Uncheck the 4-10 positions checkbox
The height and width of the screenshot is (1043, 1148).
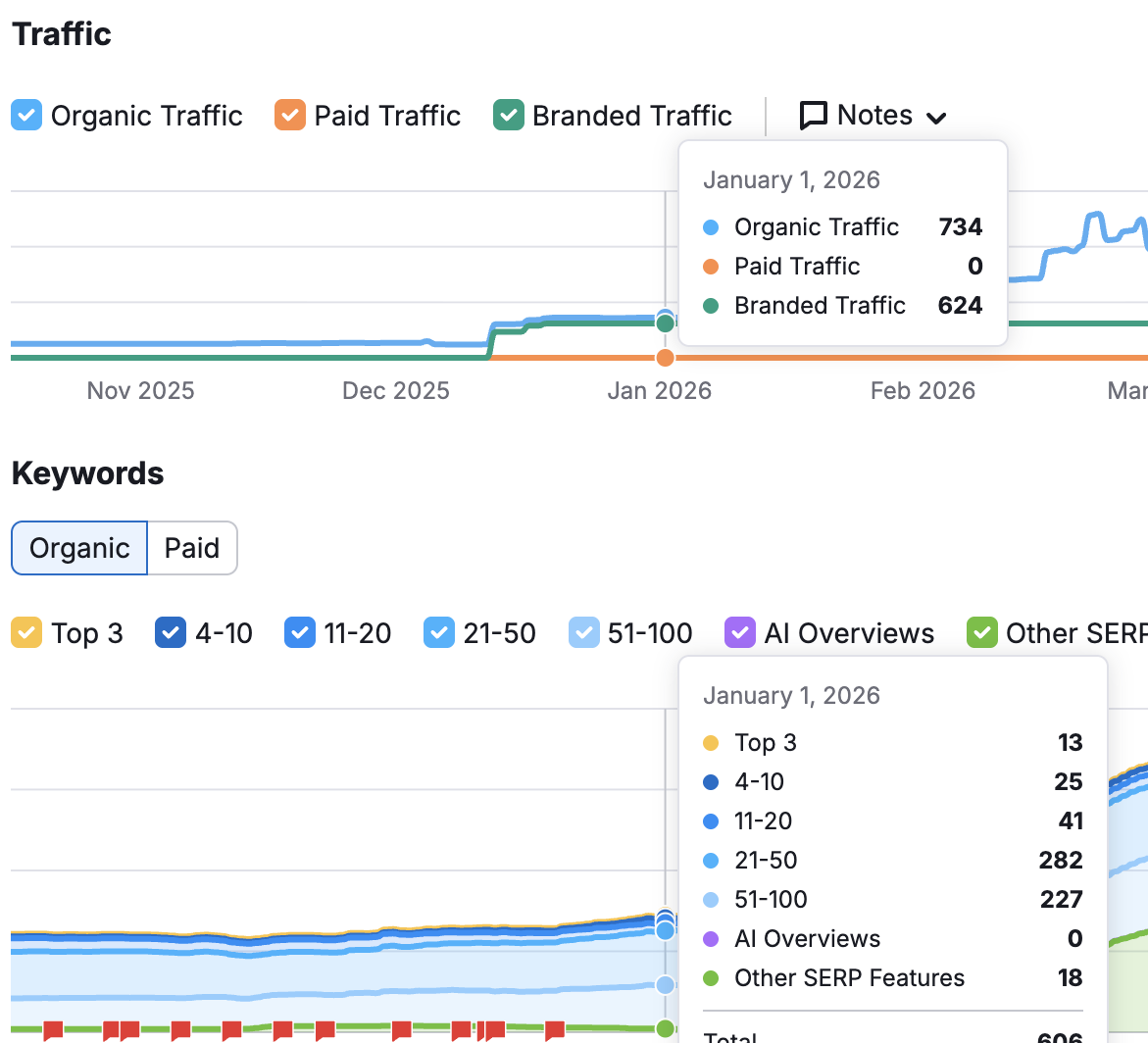[x=170, y=633]
